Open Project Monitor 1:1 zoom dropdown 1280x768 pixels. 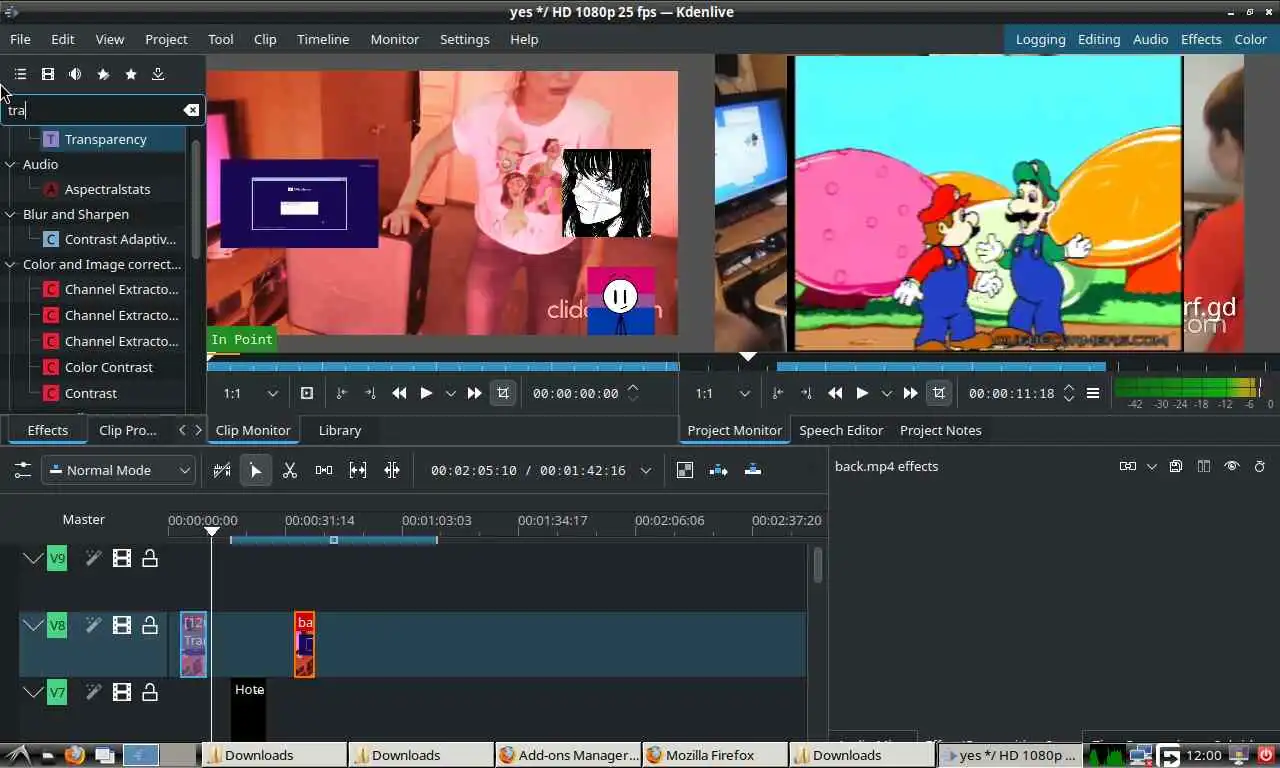click(x=722, y=393)
